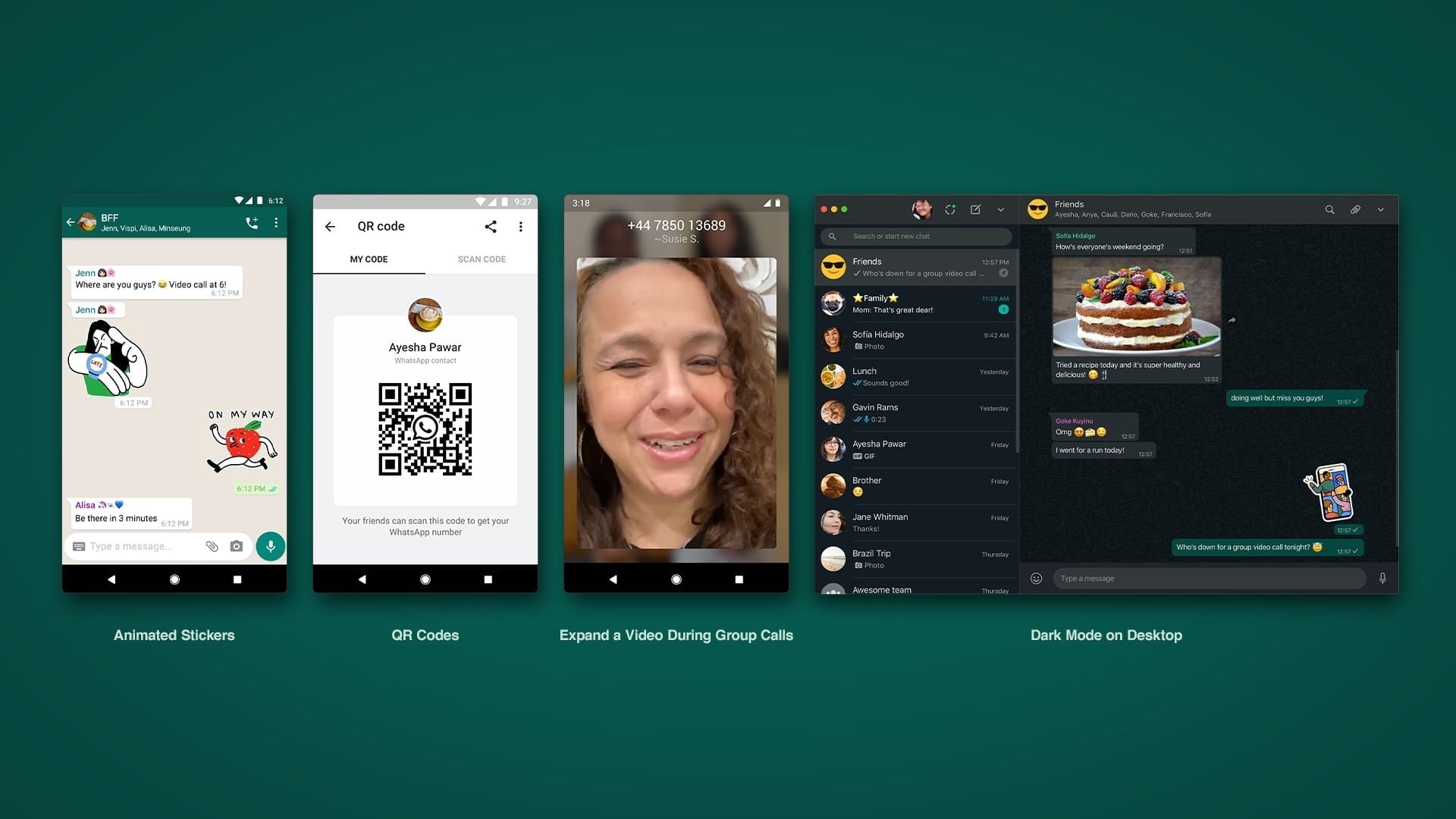Select the SCAN CODE tab on QR screen
Image resolution: width=1456 pixels, height=819 pixels.
480,259
